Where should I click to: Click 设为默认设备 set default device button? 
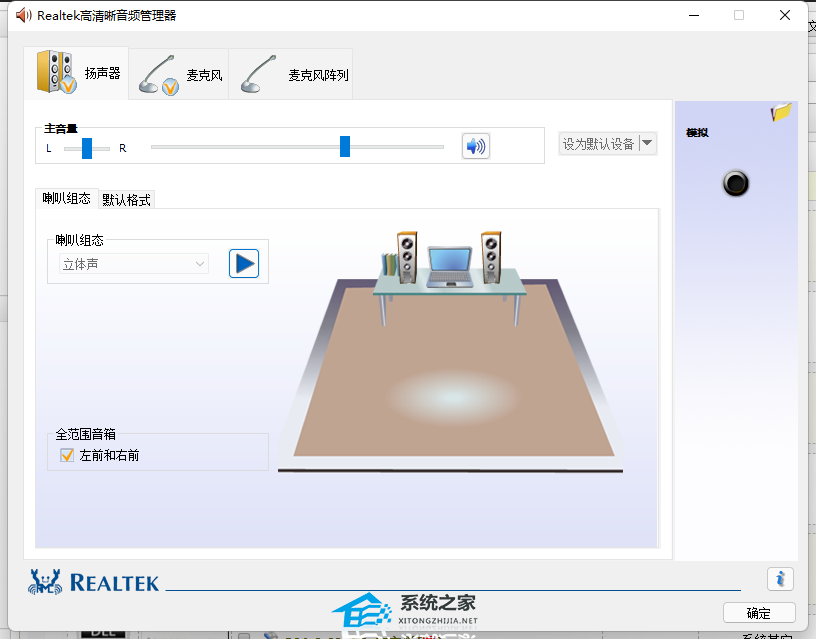[598, 144]
